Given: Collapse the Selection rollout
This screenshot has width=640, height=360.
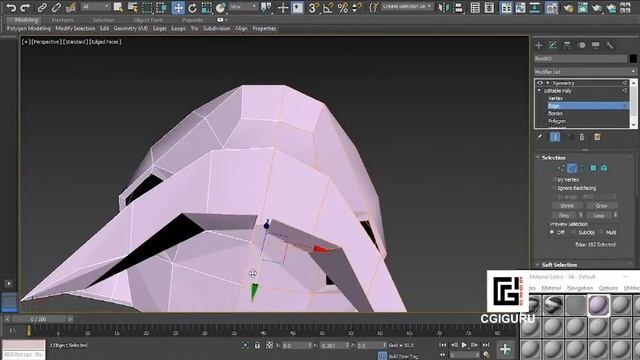Looking at the screenshot, I should point(538,158).
